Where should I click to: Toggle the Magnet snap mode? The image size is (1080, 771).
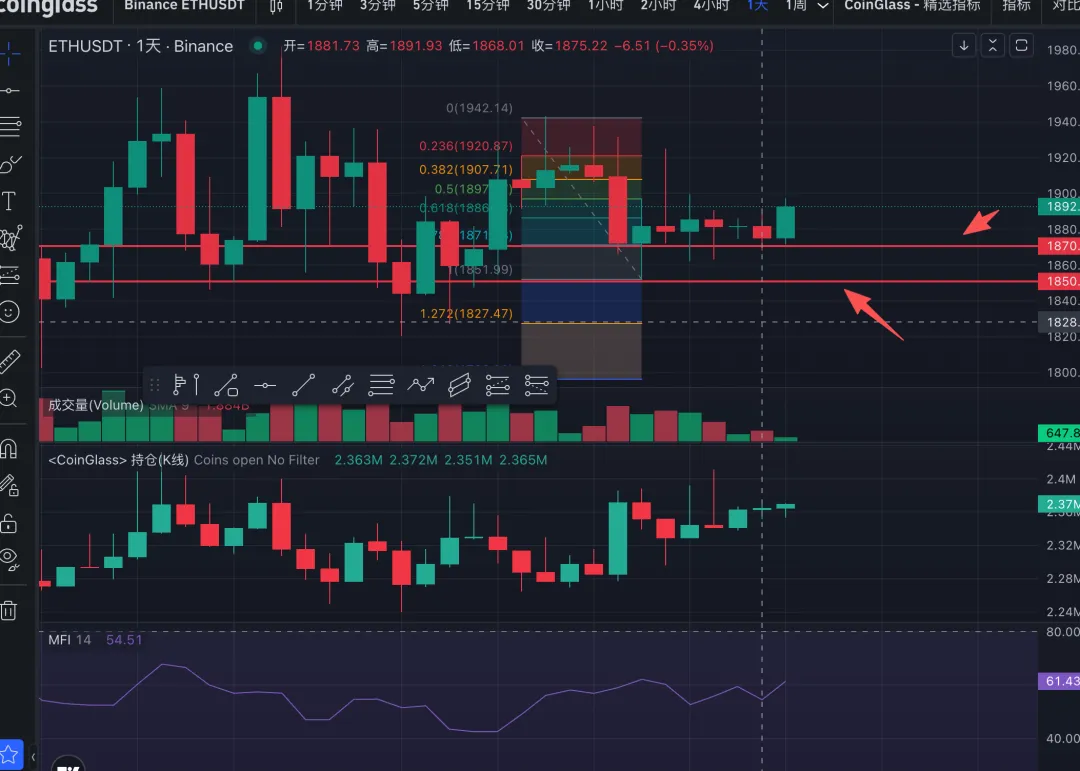(x=9, y=449)
